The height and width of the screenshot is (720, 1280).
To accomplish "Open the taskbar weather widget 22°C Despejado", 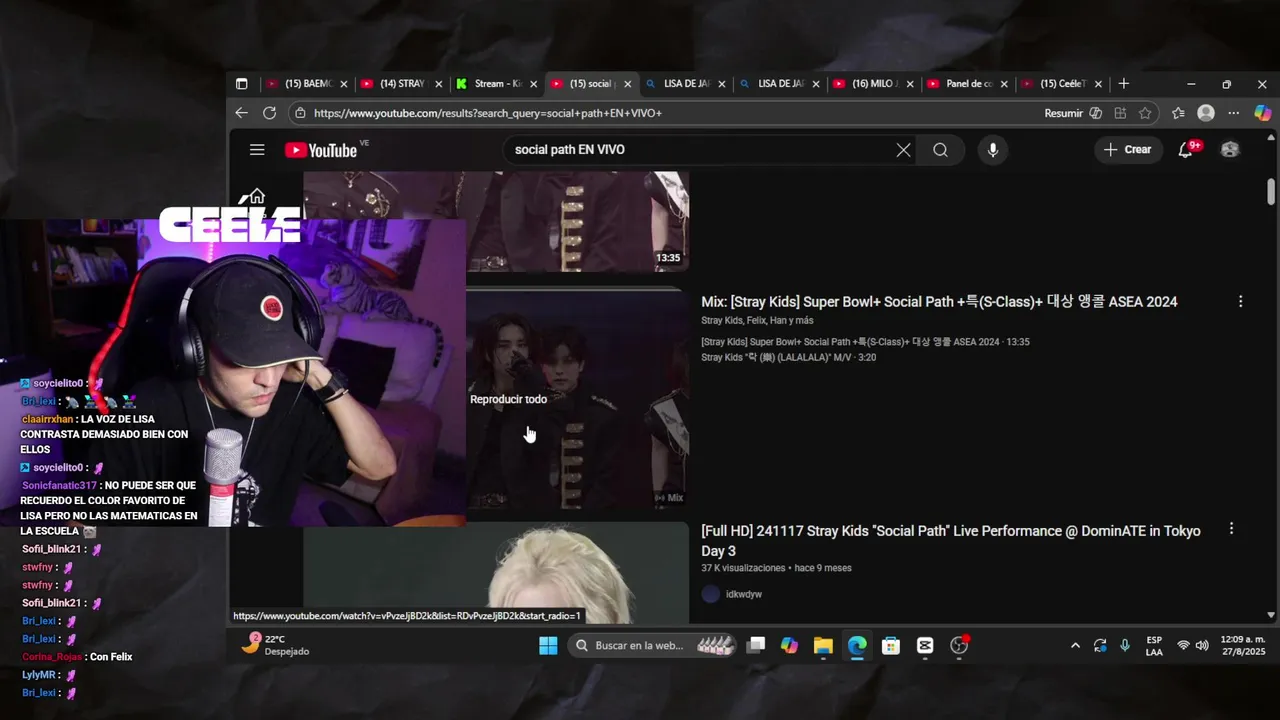I will pos(275,645).
